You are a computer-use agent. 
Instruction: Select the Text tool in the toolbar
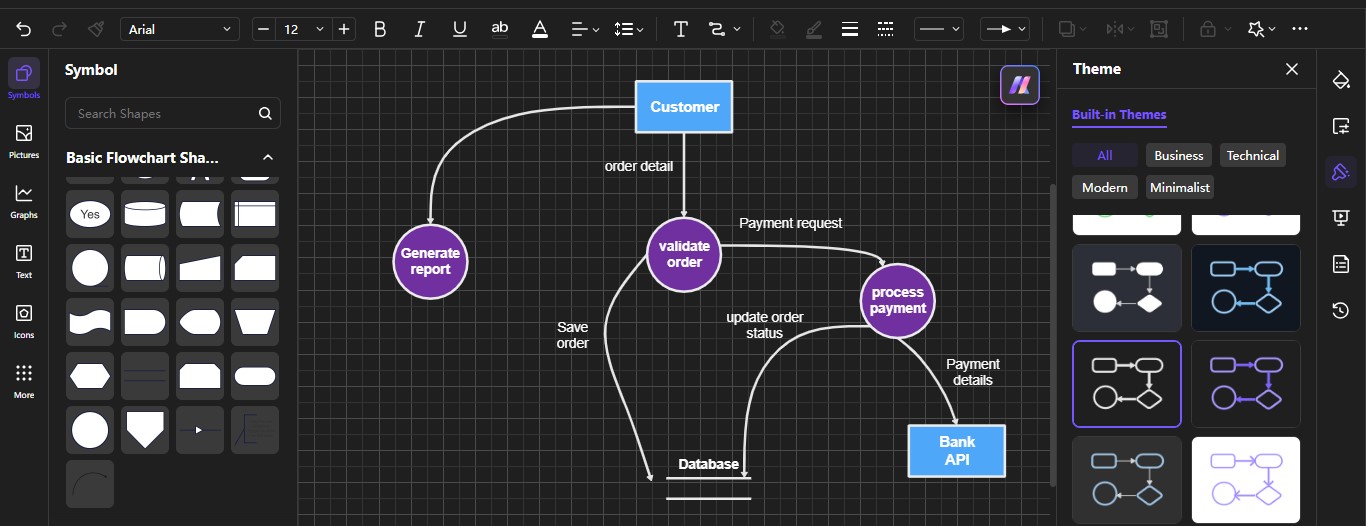pyautogui.click(x=681, y=29)
